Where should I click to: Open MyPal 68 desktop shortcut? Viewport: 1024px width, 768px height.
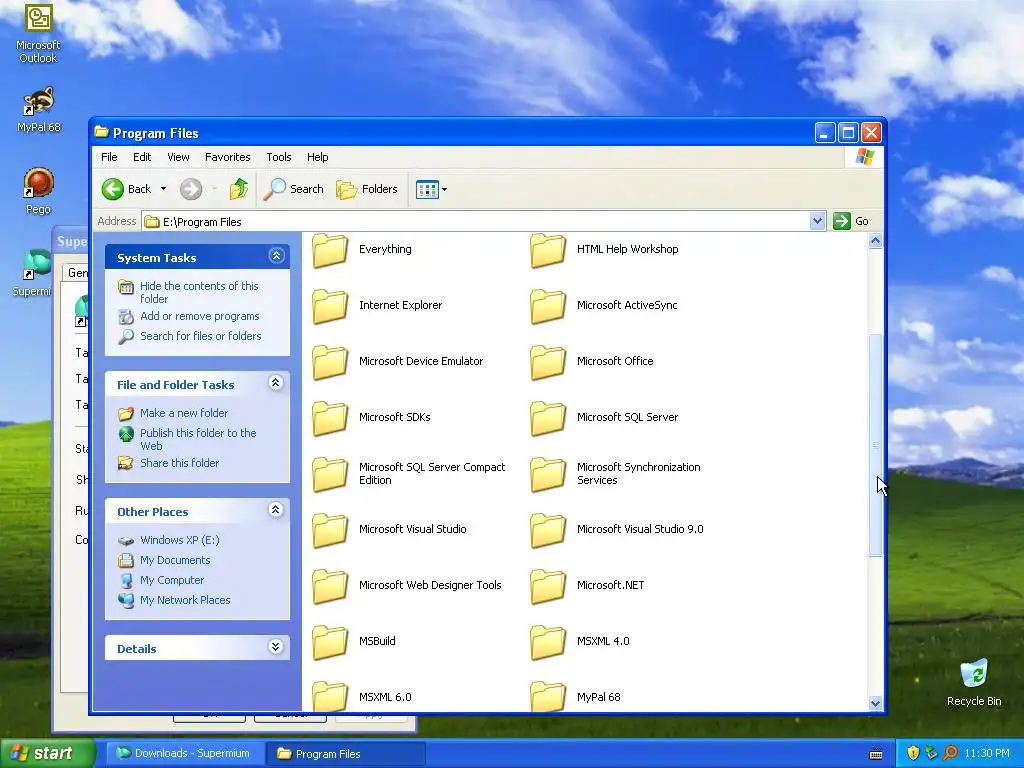coord(39,110)
